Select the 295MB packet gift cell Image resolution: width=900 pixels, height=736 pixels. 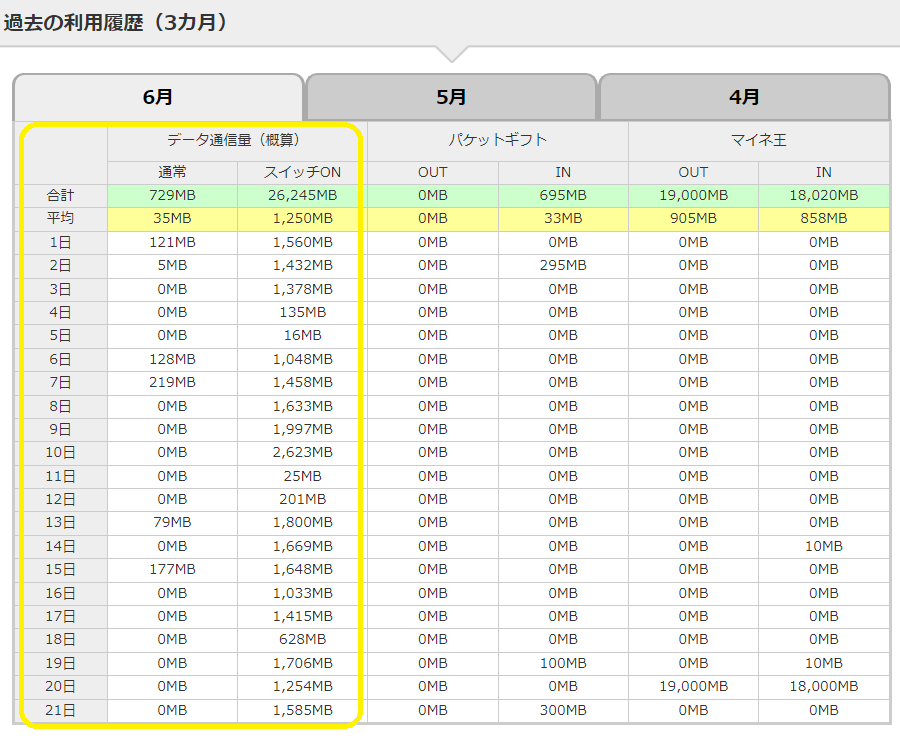coord(563,266)
